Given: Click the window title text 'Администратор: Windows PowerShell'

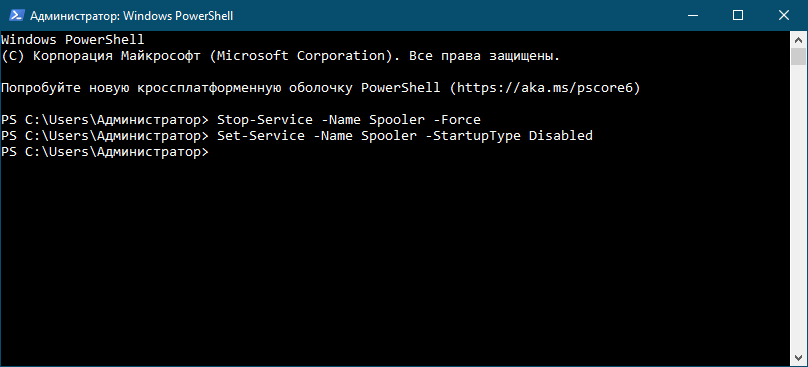Looking at the screenshot, I should click(x=131, y=16).
